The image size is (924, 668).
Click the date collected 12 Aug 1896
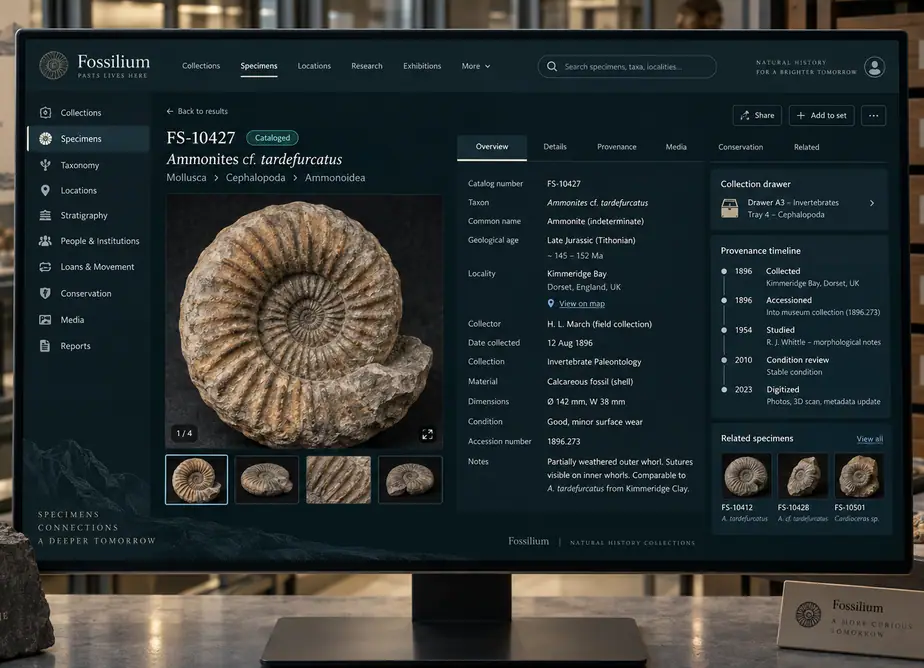point(570,343)
